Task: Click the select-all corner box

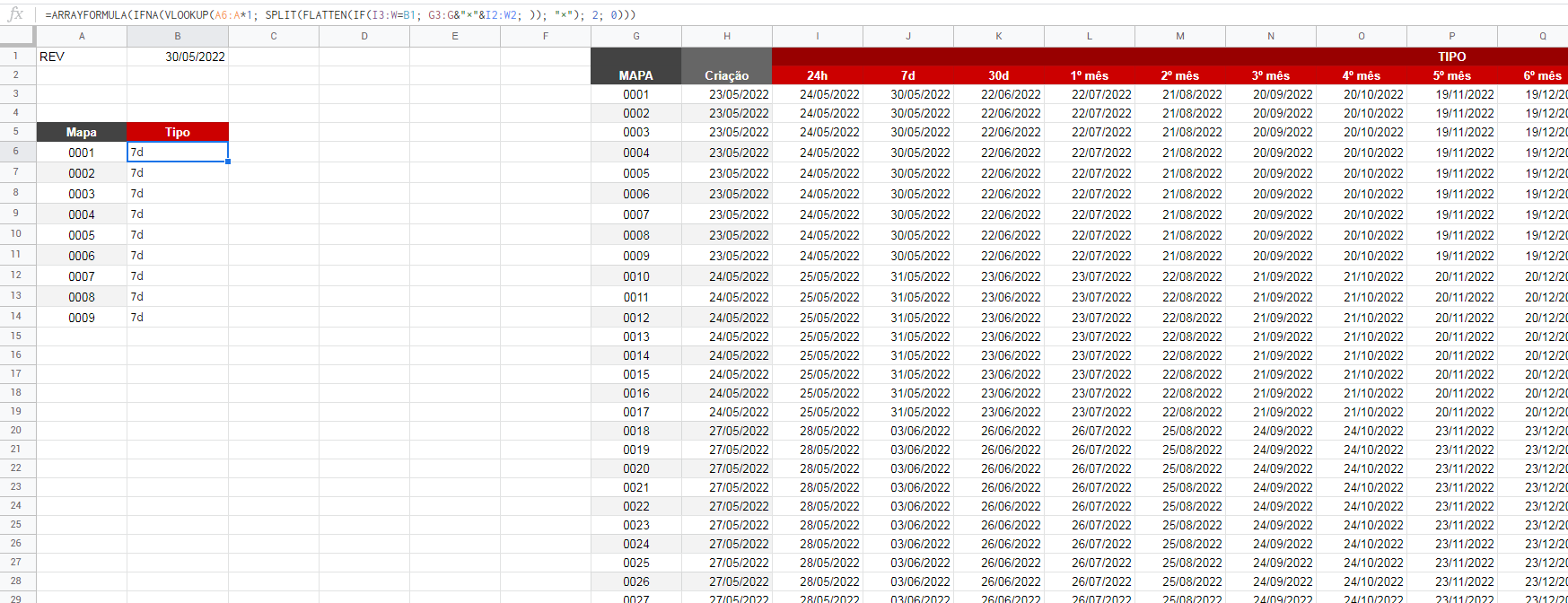Action: click(x=17, y=36)
